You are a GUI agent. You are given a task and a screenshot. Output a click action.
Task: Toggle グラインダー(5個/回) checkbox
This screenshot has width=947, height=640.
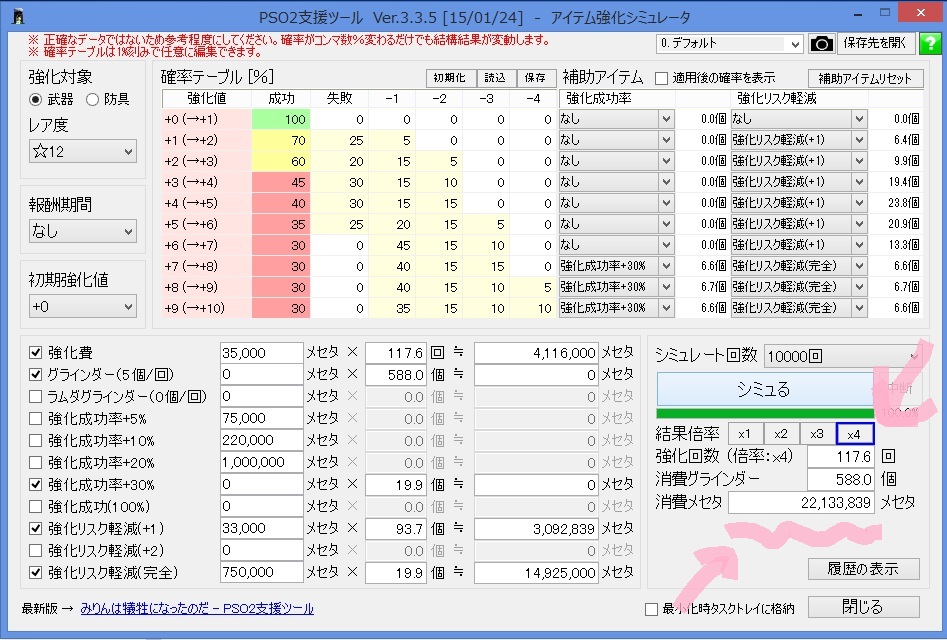(x=36, y=374)
